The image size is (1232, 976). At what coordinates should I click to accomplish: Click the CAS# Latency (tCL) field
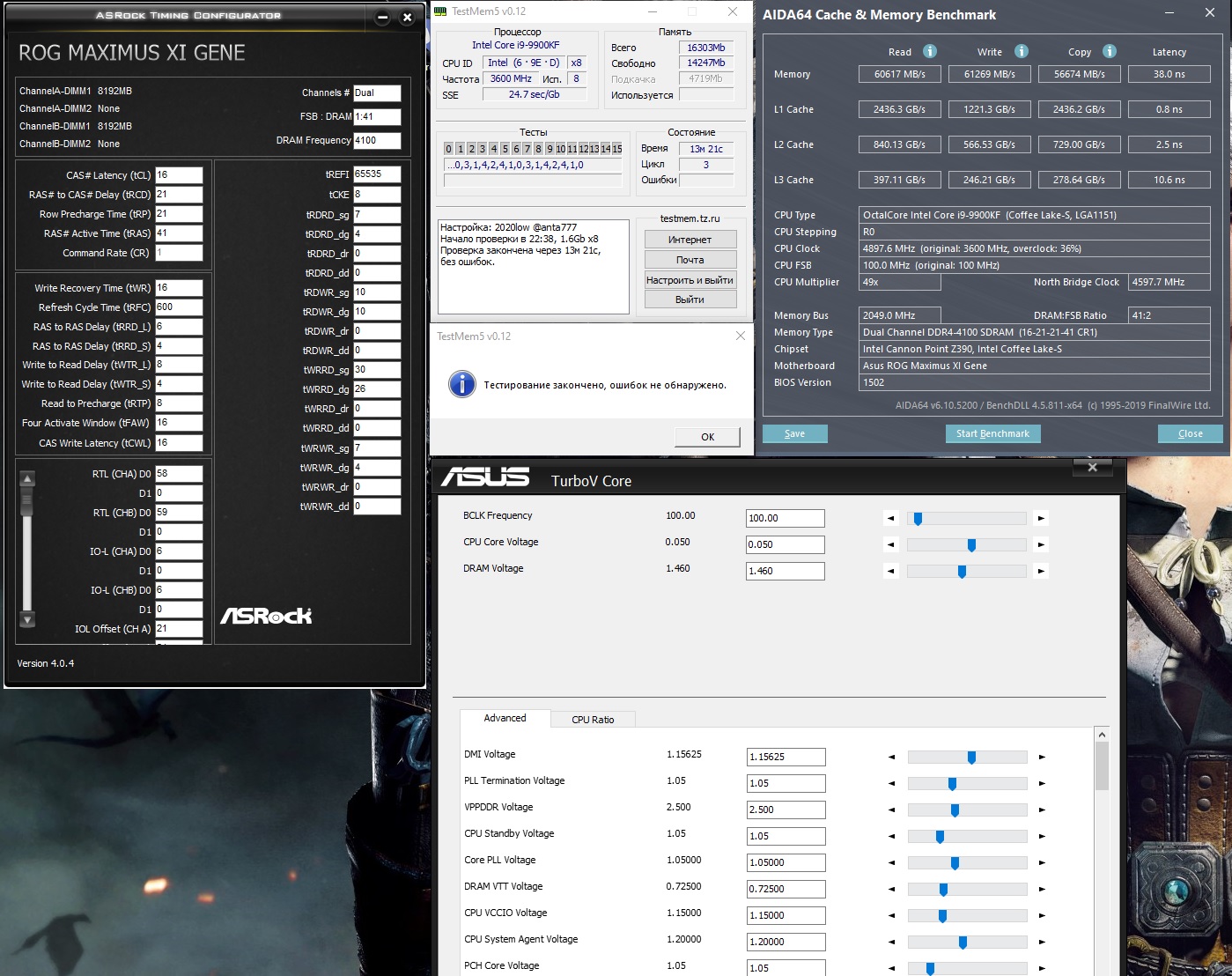click(179, 175)
